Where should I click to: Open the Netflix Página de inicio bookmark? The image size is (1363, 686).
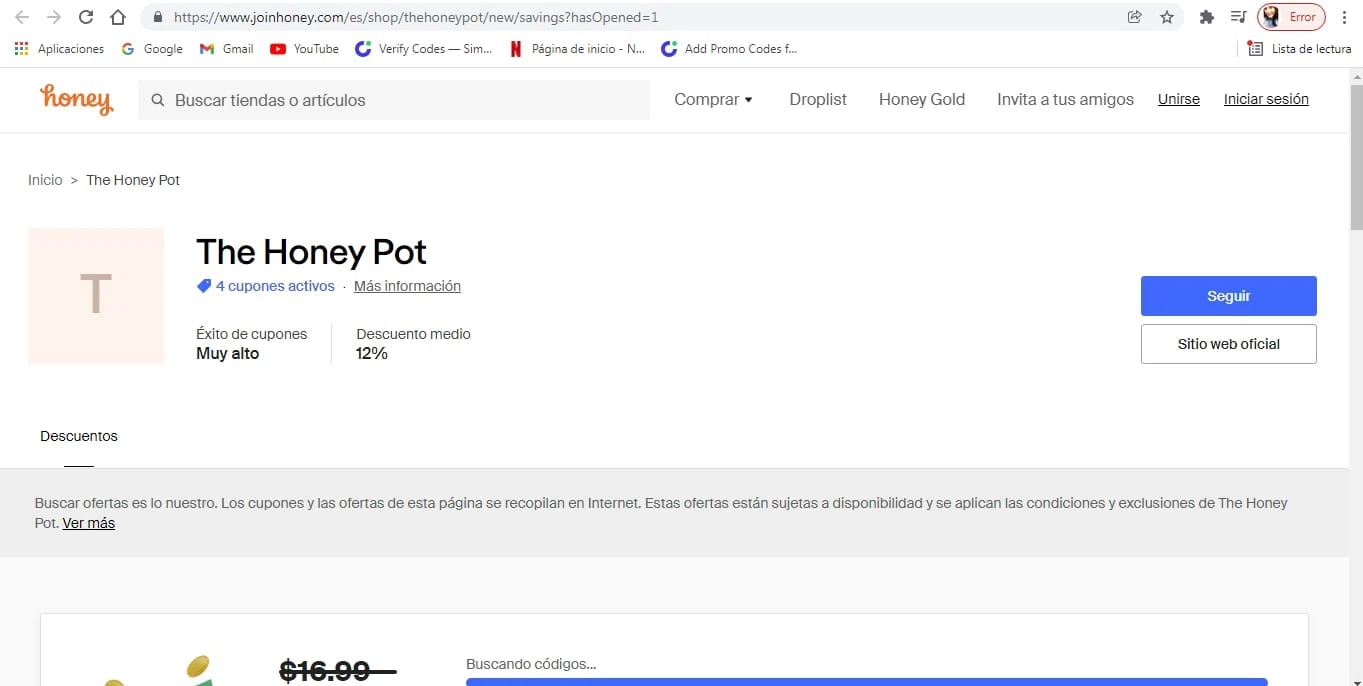pyautogui.click(x=577, y=48)
